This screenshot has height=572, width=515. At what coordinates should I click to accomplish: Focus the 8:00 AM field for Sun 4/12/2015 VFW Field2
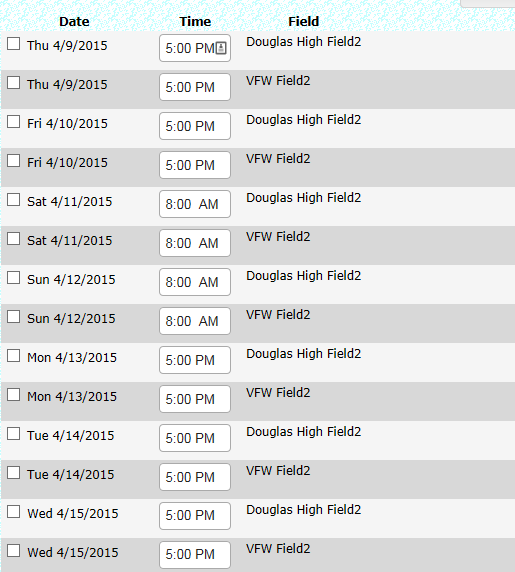click(x=195, y=321)
